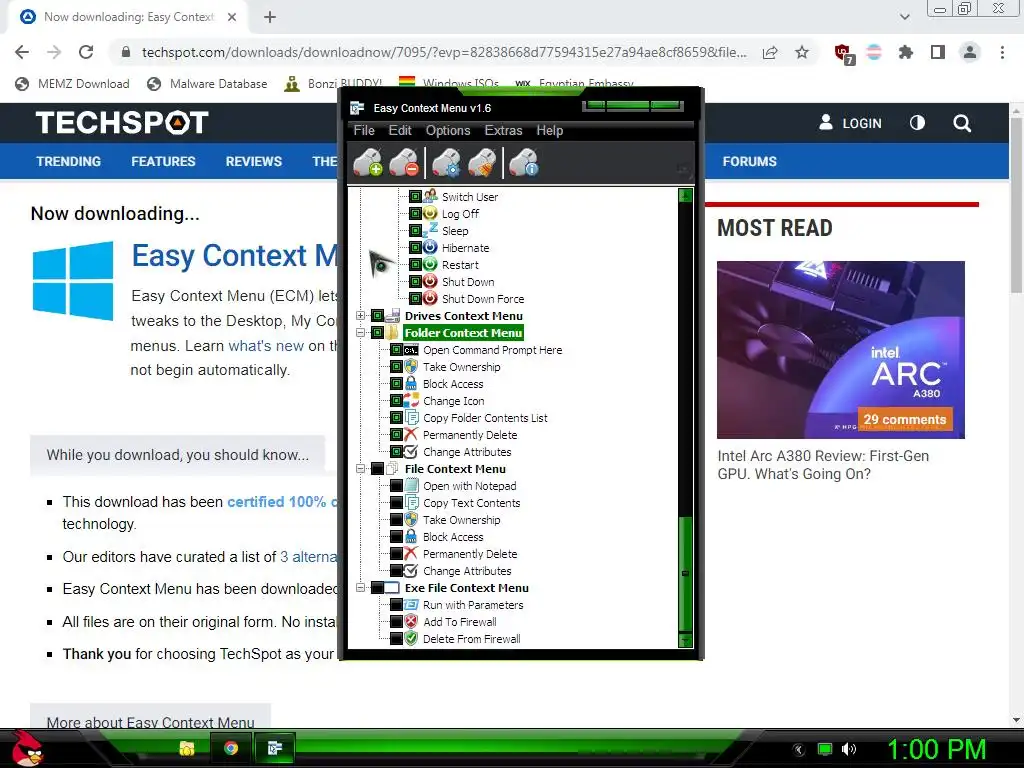
Task: Open a new browser tab with plus button
Action: (x=270, y=17)
